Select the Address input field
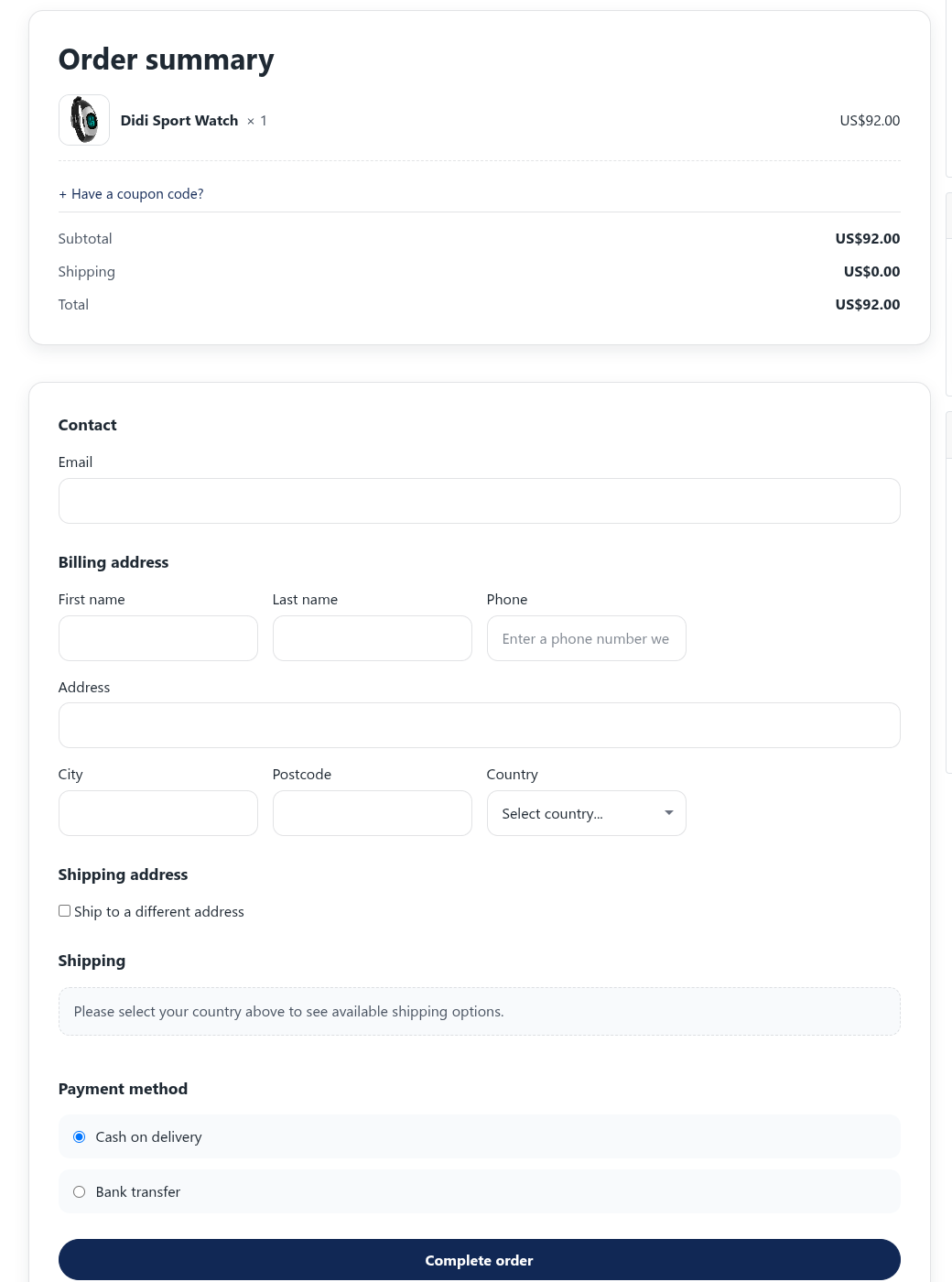952x1282 pixels. (479, 725)
